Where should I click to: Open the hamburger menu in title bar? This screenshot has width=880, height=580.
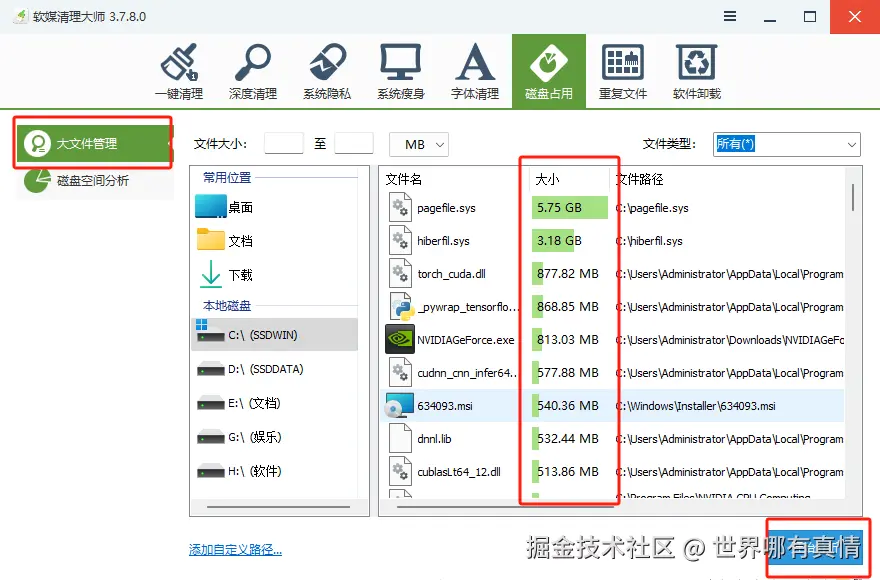[730, 16]
